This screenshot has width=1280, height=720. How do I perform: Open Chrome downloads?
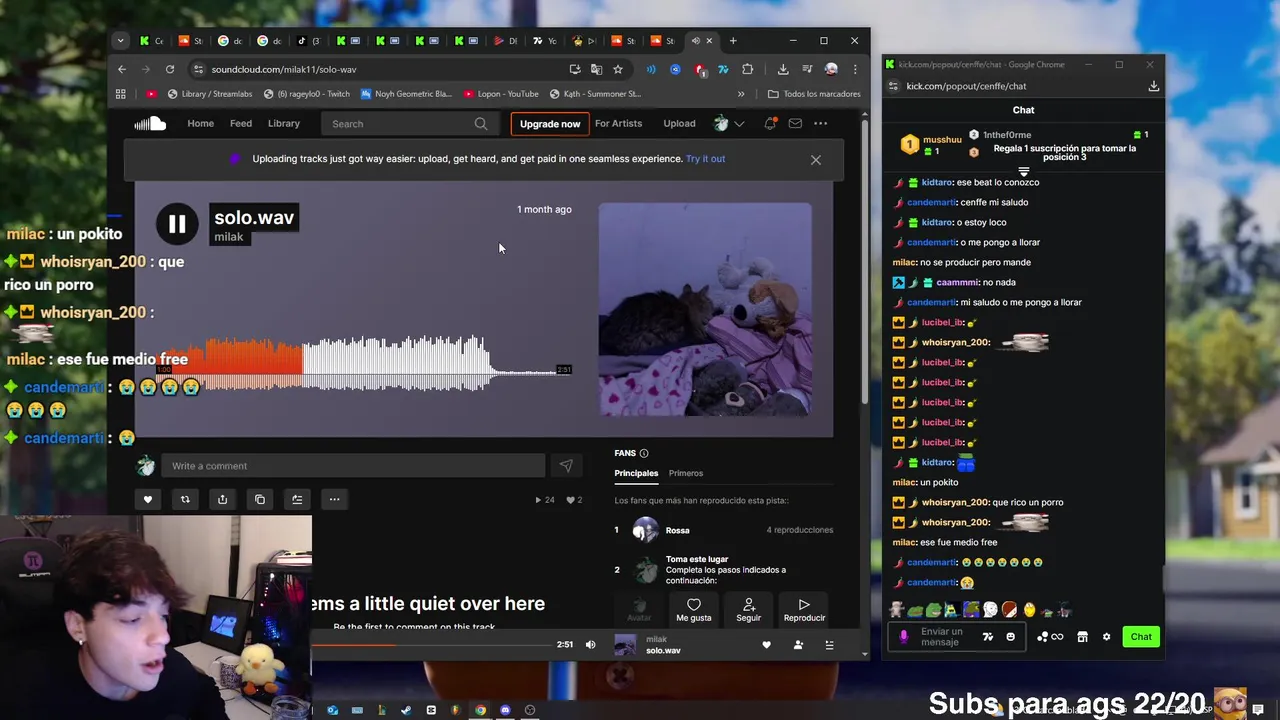pyautogui.click(x=783, y=69)
